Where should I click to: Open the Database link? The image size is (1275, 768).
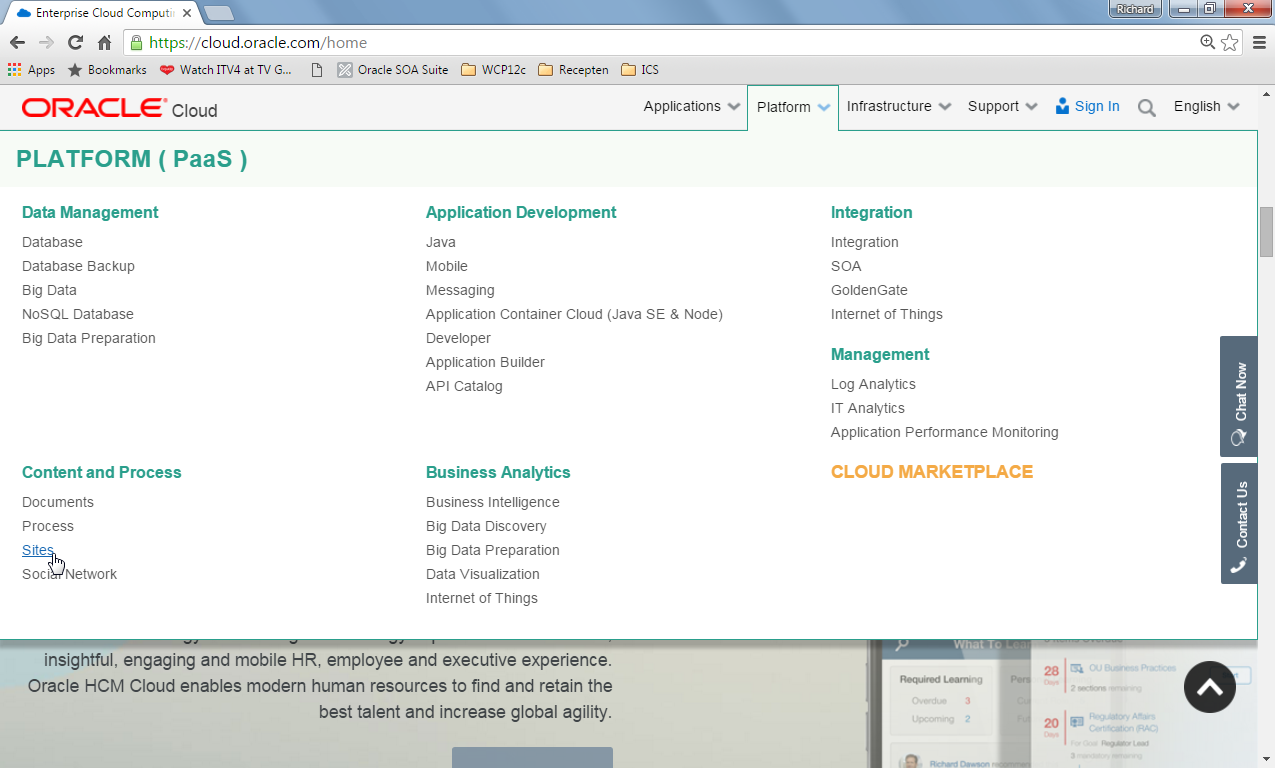52,242
